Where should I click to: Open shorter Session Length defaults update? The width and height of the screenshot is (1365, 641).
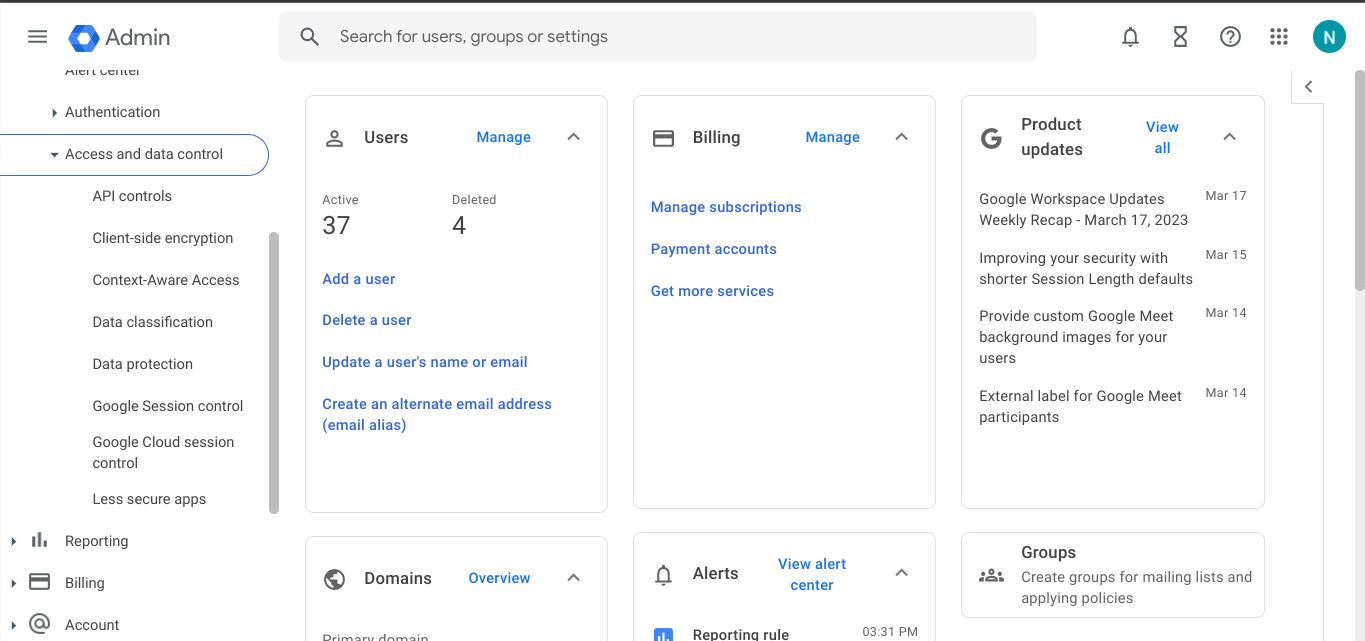coord(1086,268)
